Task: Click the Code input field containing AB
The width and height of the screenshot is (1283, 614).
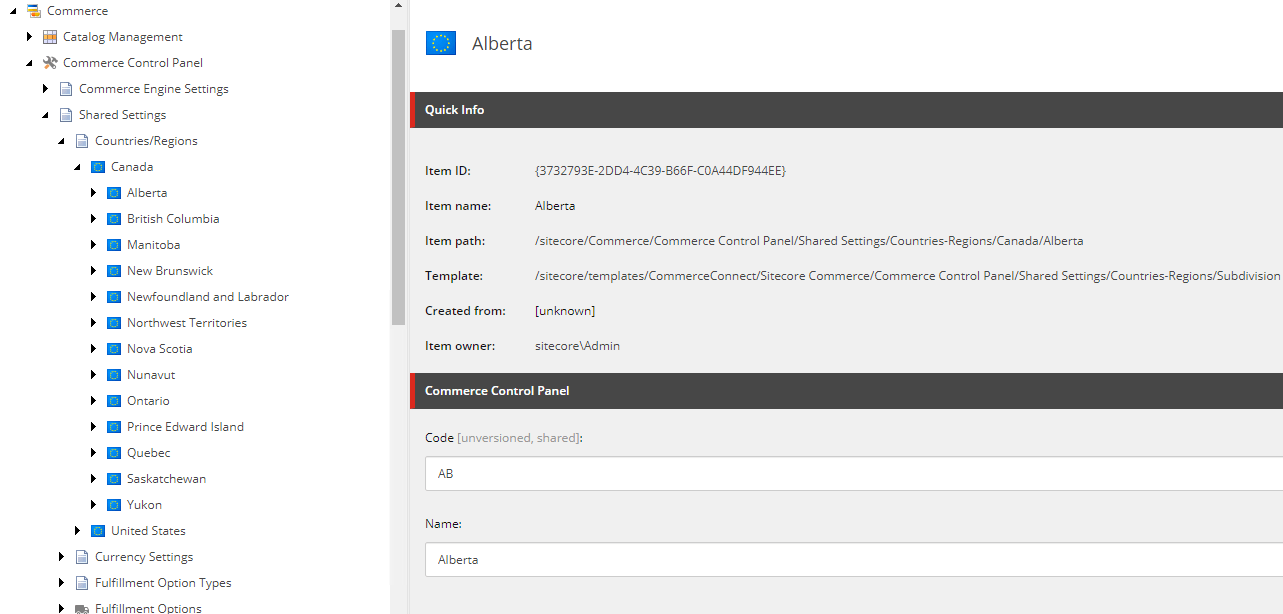Action: tap(854, 474)
